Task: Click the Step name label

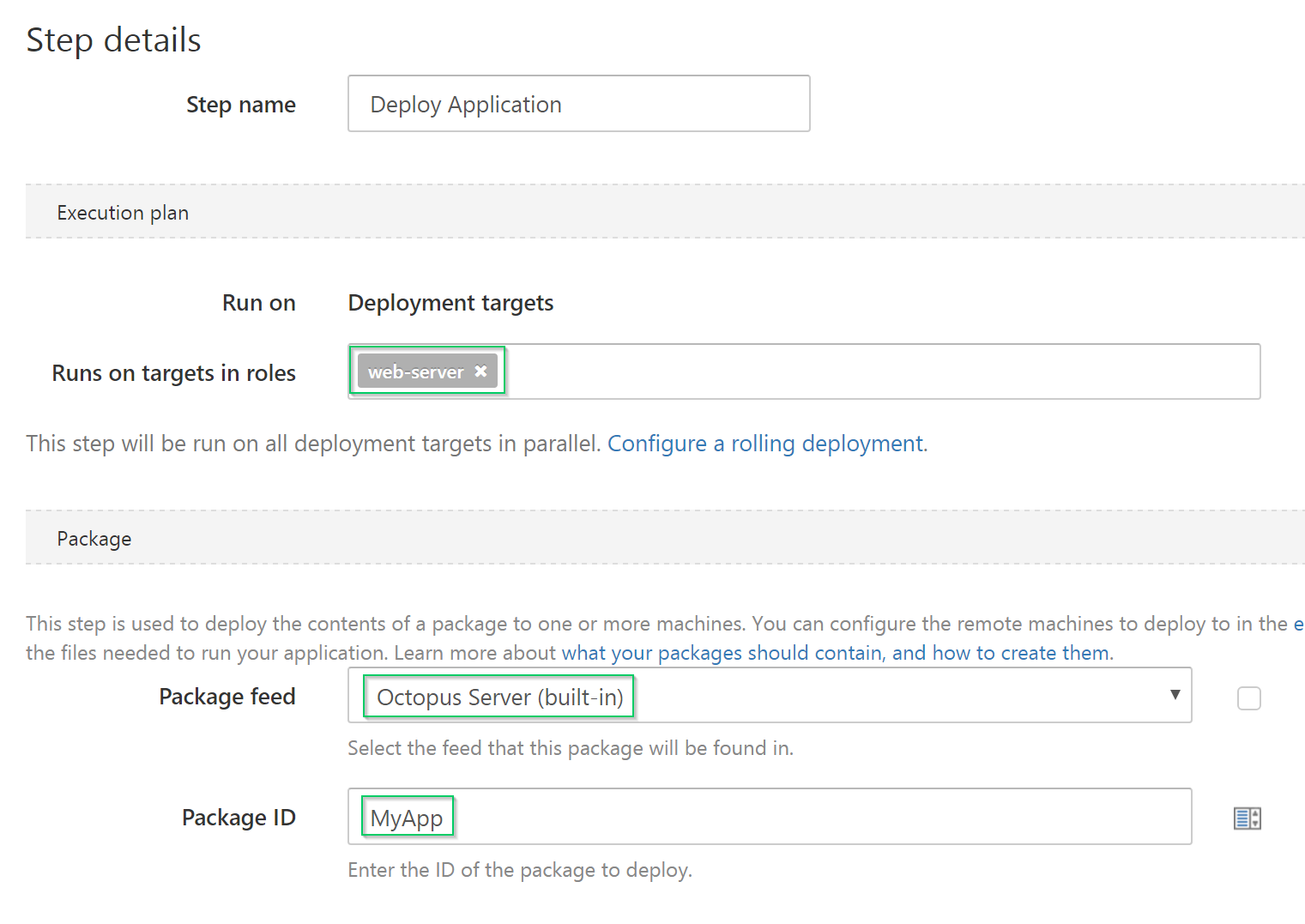Action: (240, 105)
